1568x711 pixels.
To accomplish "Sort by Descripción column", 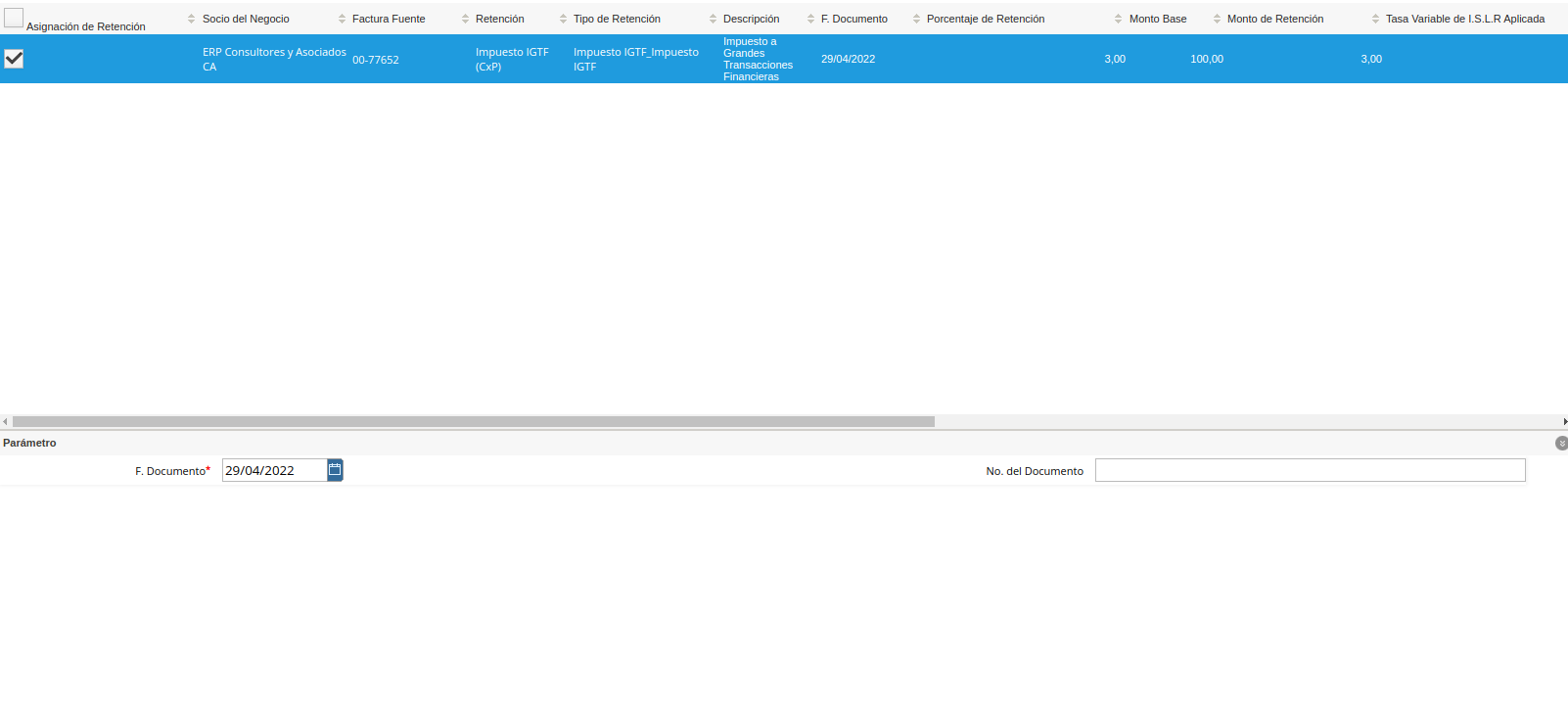I will tap(751, 19).
